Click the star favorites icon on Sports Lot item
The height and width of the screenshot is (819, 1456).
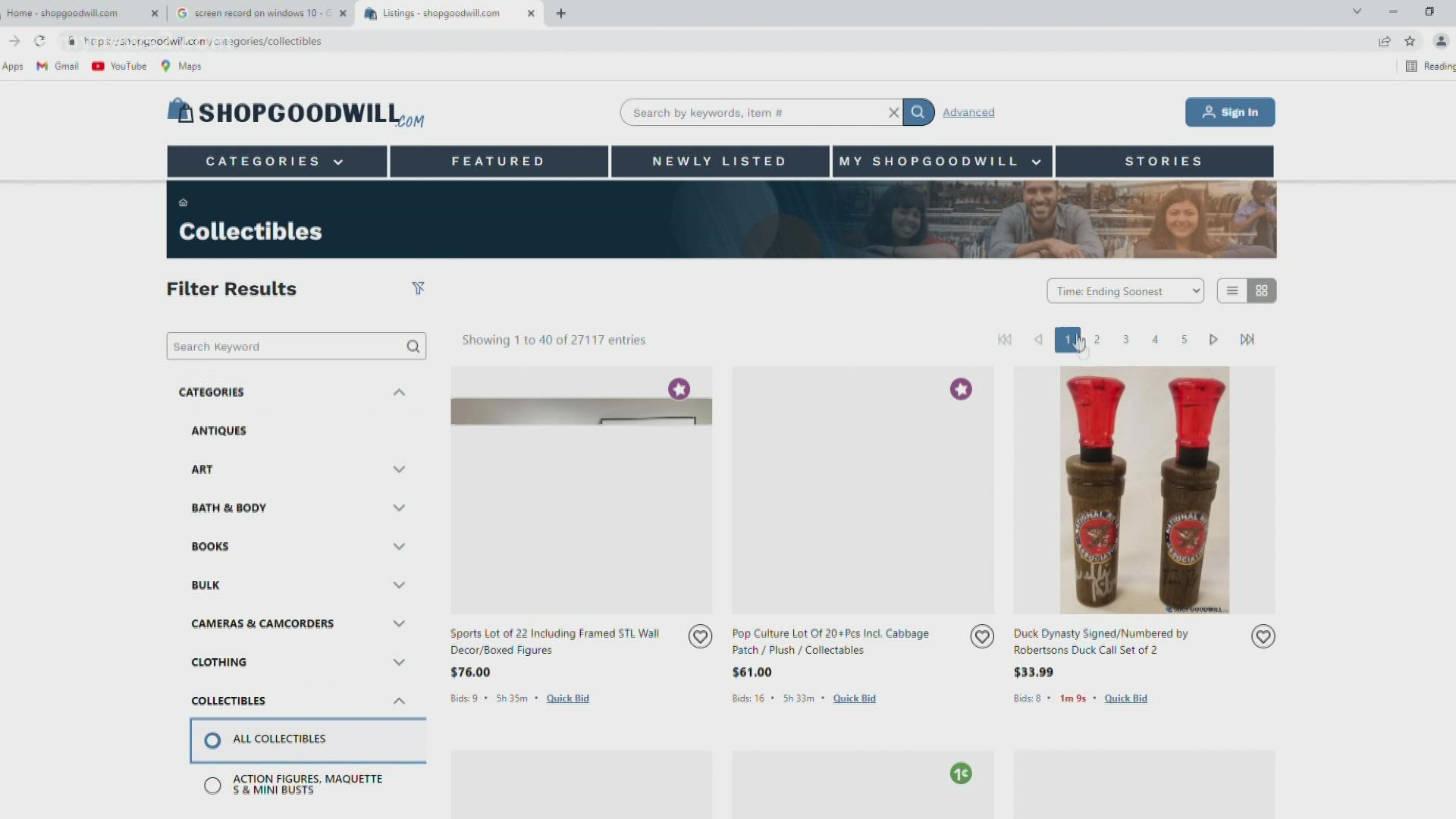tap(679, 388)
